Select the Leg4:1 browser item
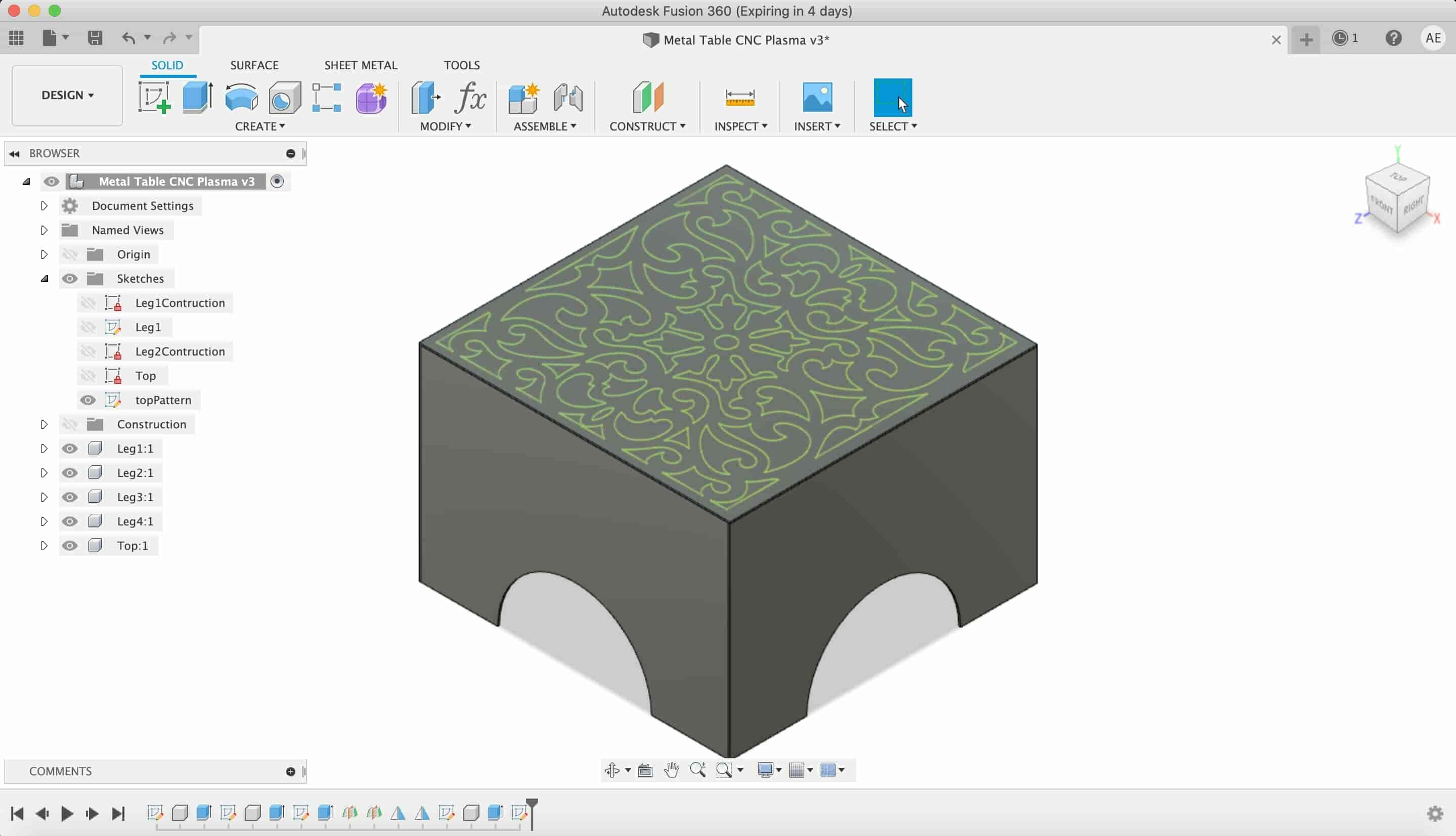 [x=135, y=521]
